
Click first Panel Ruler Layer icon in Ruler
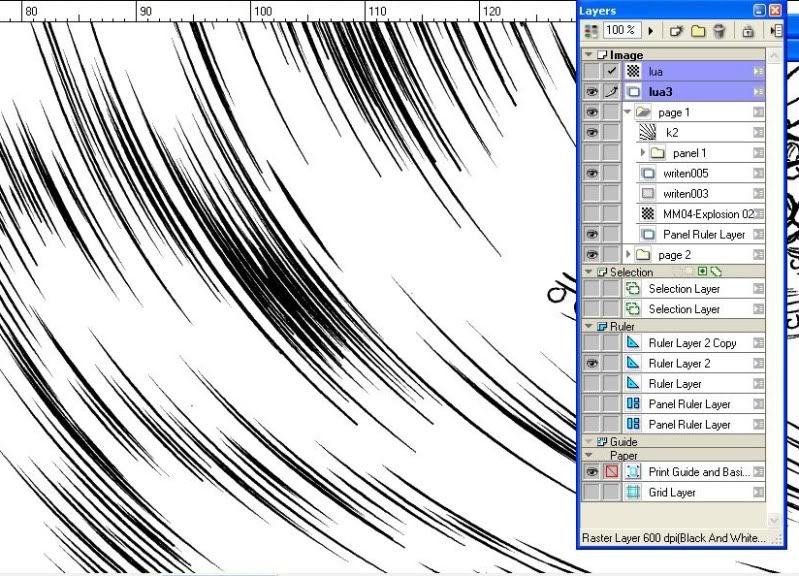pyautogui.click(x=633, y=404)
